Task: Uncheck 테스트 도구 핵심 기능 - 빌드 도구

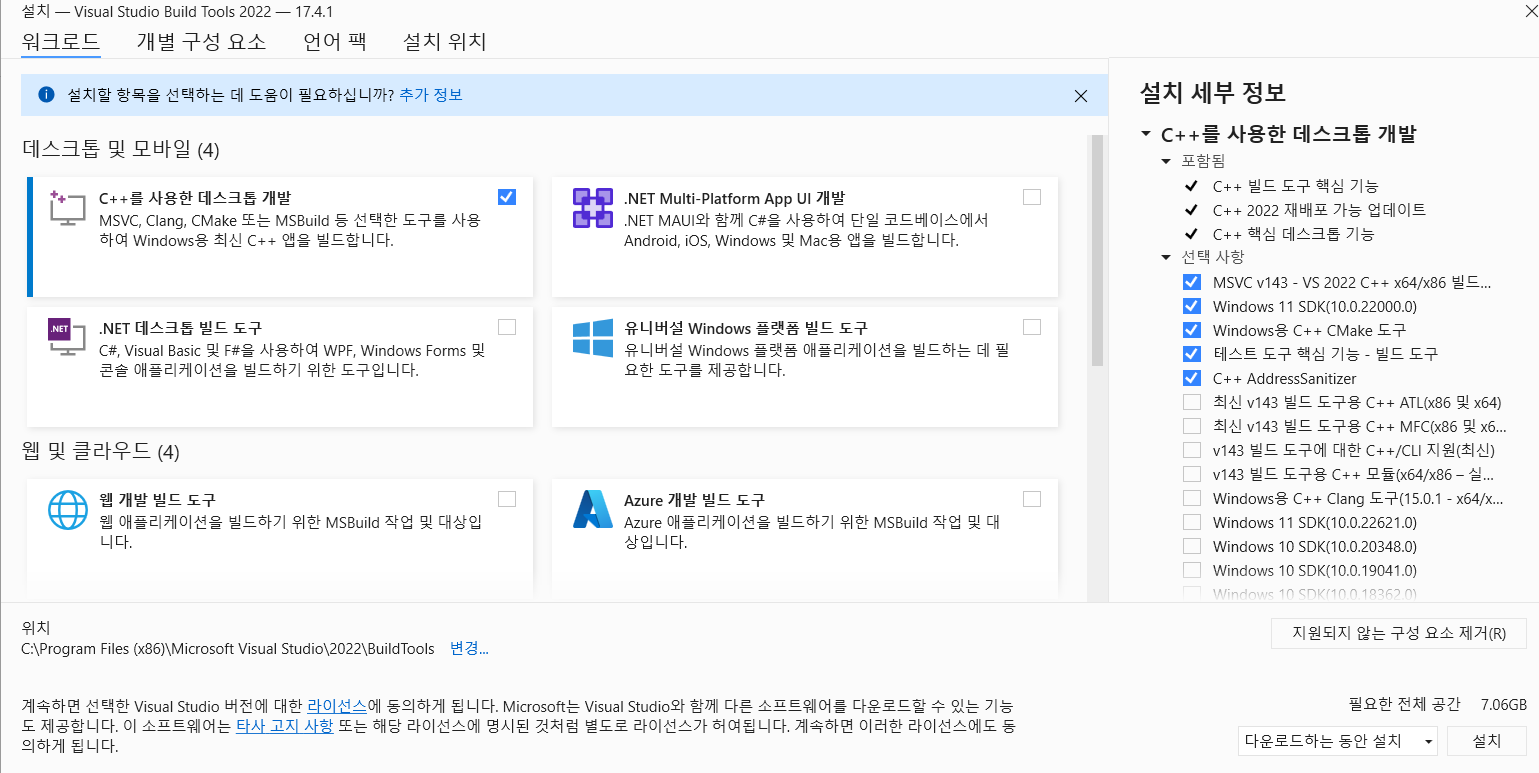Action: [1191, 354]
